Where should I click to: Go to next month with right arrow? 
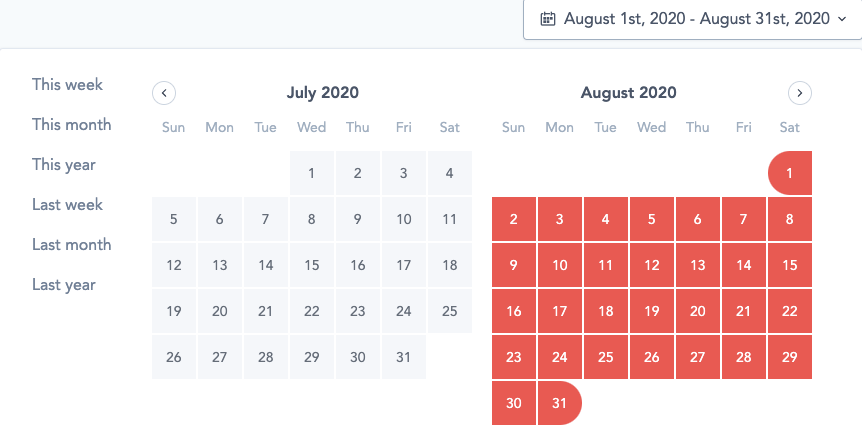(x=800, y=93)
